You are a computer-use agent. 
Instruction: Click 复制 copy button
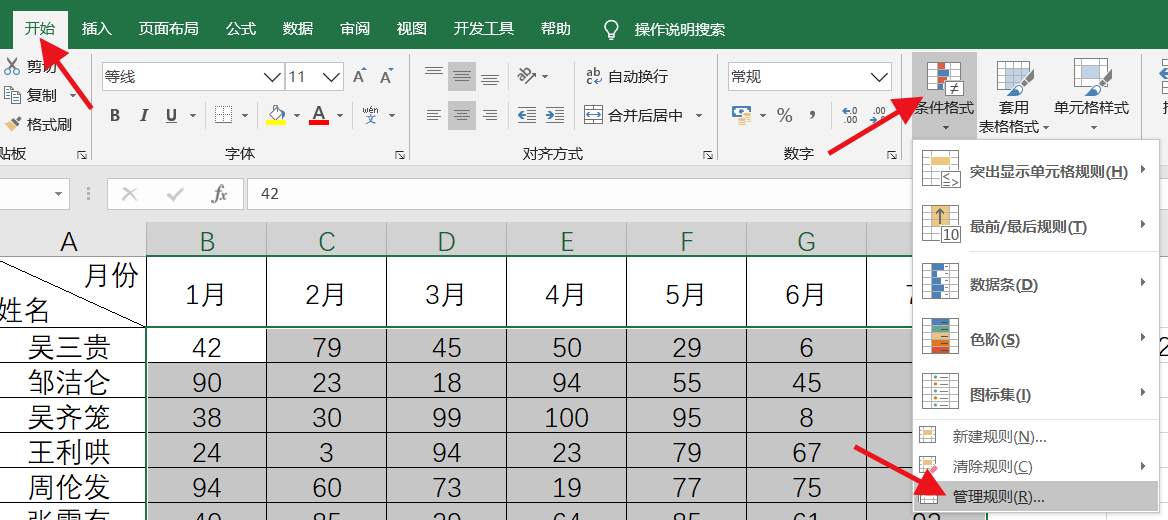pos(33,95)
